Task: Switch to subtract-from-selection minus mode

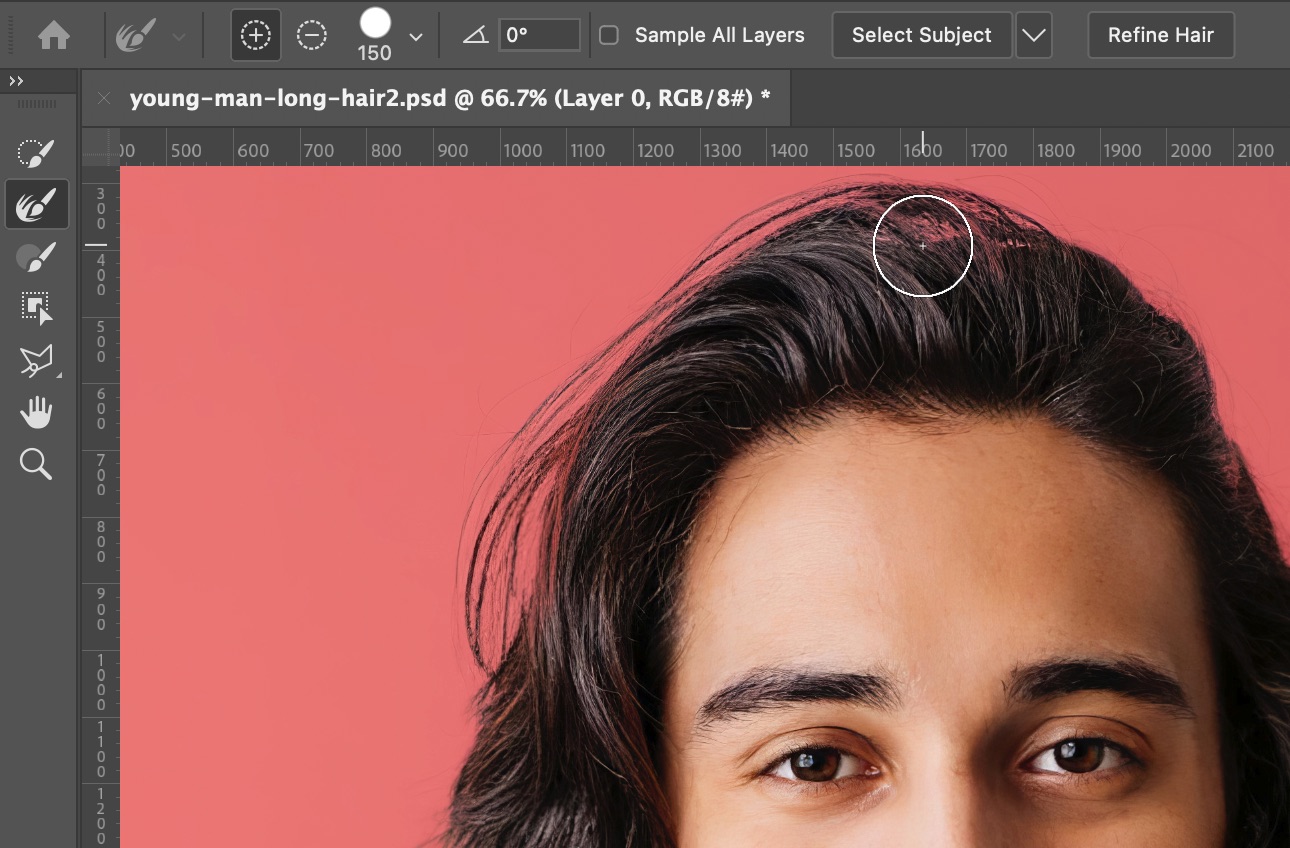Action: pos(312,35)
